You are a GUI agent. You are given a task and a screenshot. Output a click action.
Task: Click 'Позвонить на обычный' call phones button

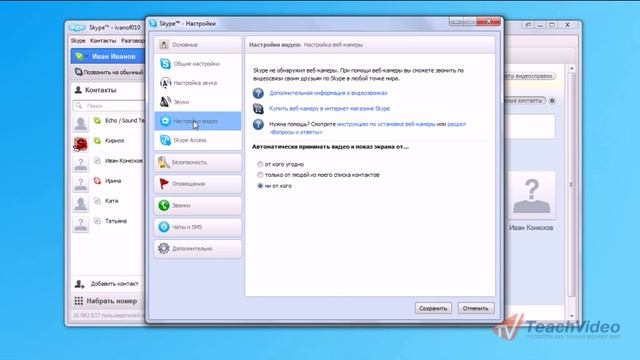(x=109, y=72)
